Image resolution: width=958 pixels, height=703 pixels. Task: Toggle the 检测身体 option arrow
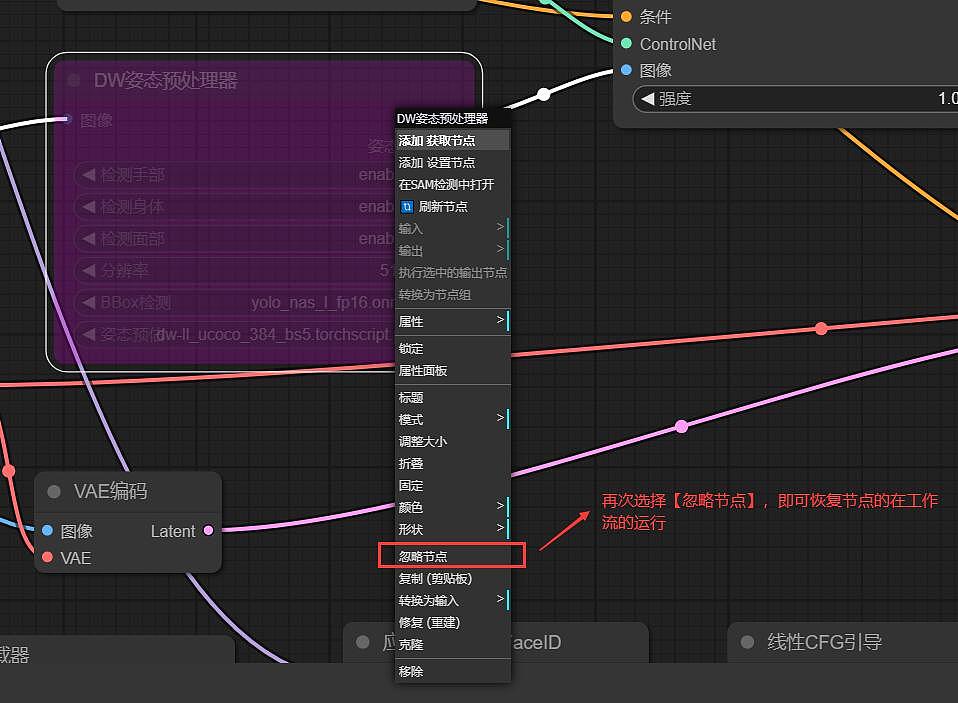click(x=89, y=206)
